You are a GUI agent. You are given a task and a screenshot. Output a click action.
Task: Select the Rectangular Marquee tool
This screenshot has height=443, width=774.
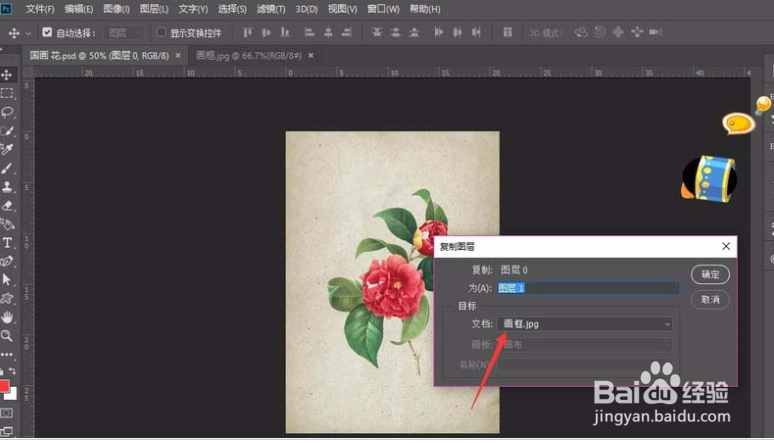[x=7, y=93]
